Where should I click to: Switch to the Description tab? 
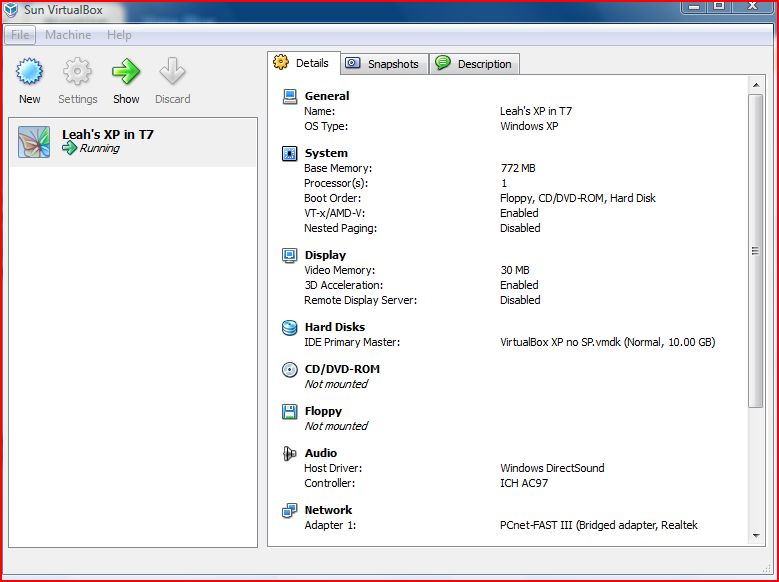click(x=474, y=64)
